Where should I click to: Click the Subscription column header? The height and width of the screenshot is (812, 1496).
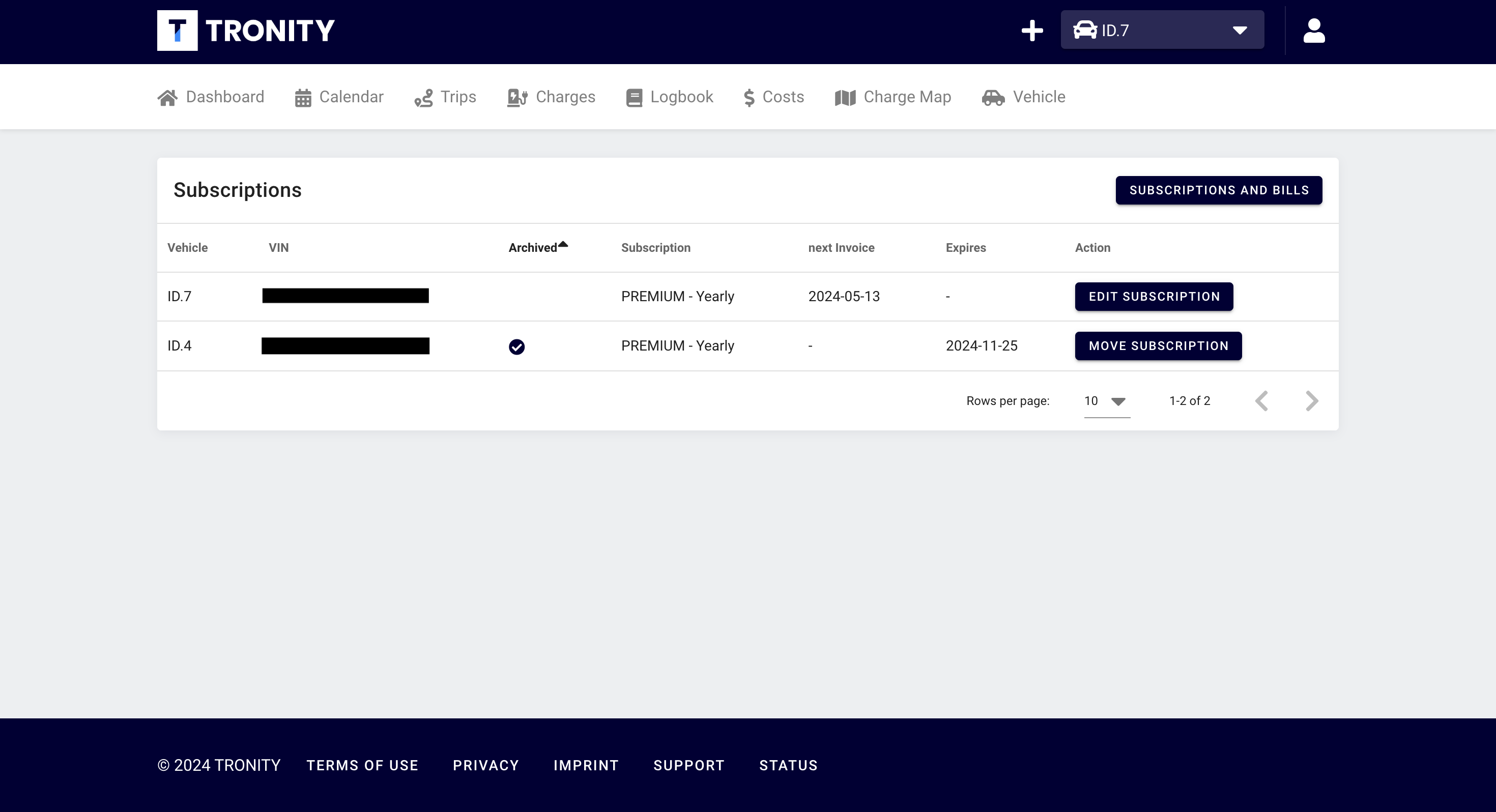(x=656, y=248)
